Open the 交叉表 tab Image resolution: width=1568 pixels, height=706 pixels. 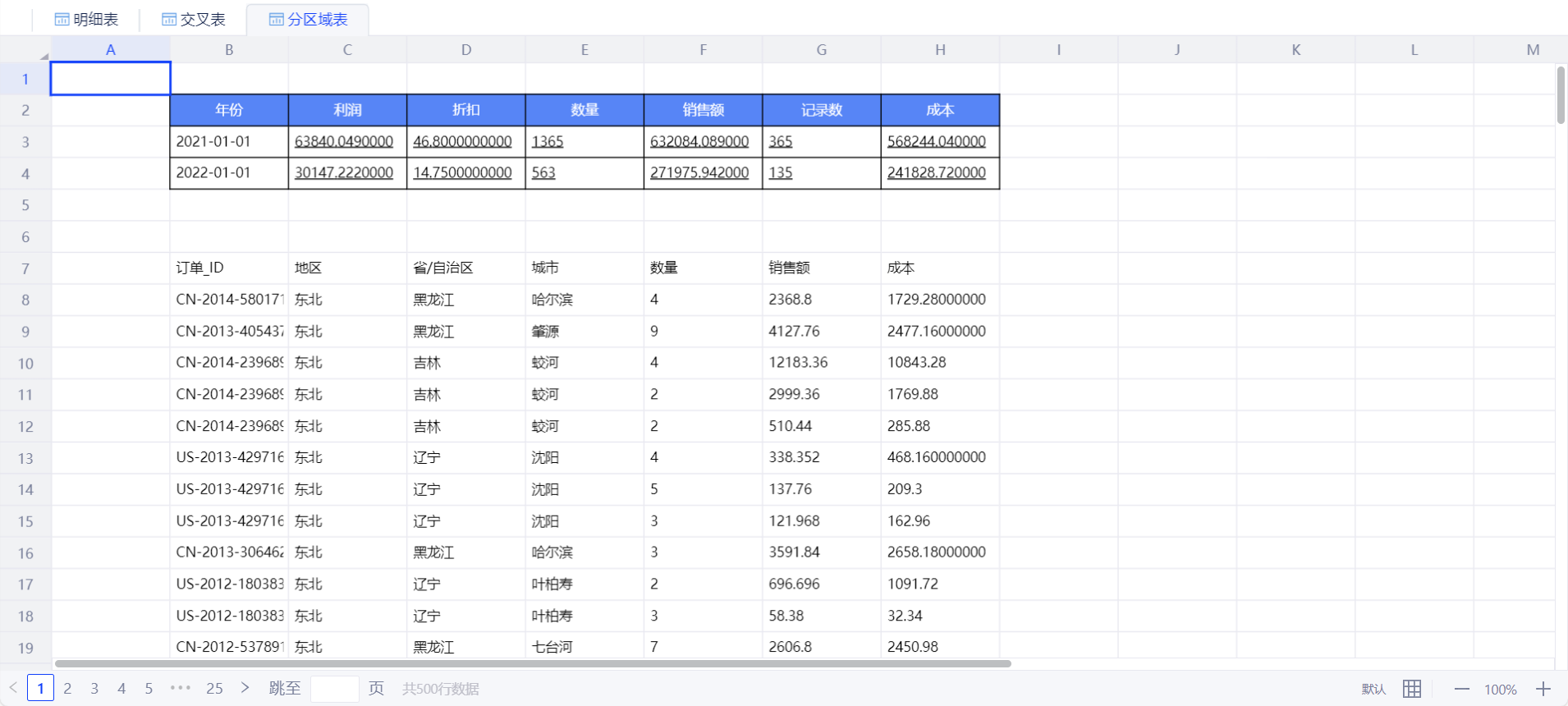coord(194,19)
